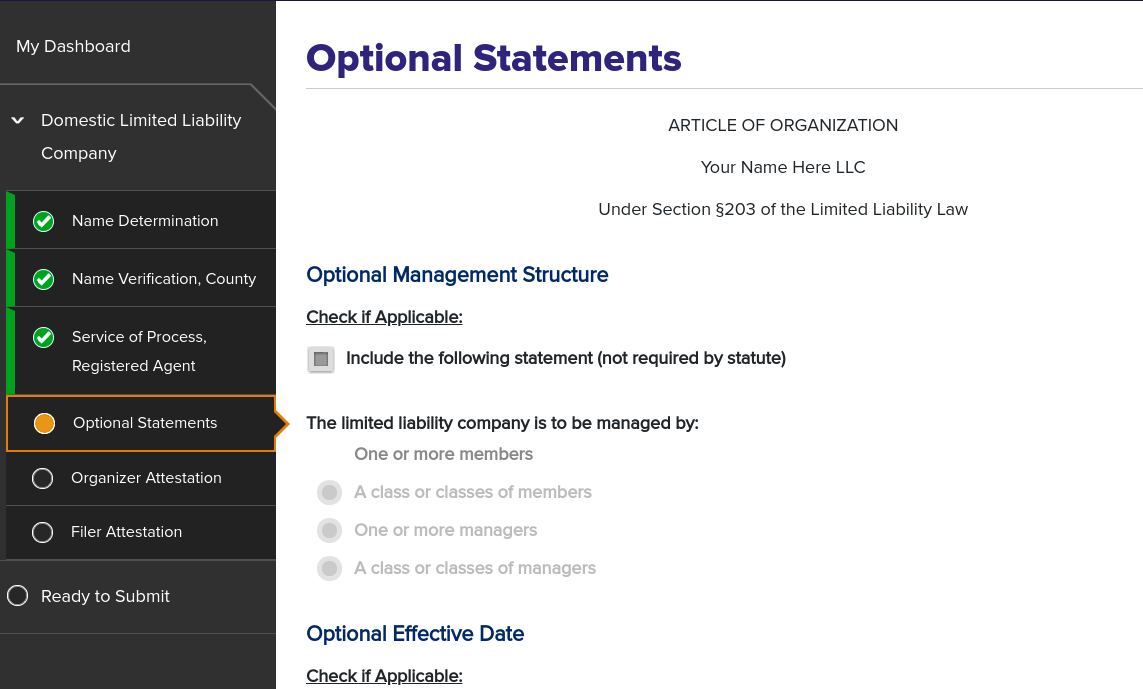This screenshot has width=1143, height=689.
Task: Open the Organizer Attestation step
Action: pos(146,478)
